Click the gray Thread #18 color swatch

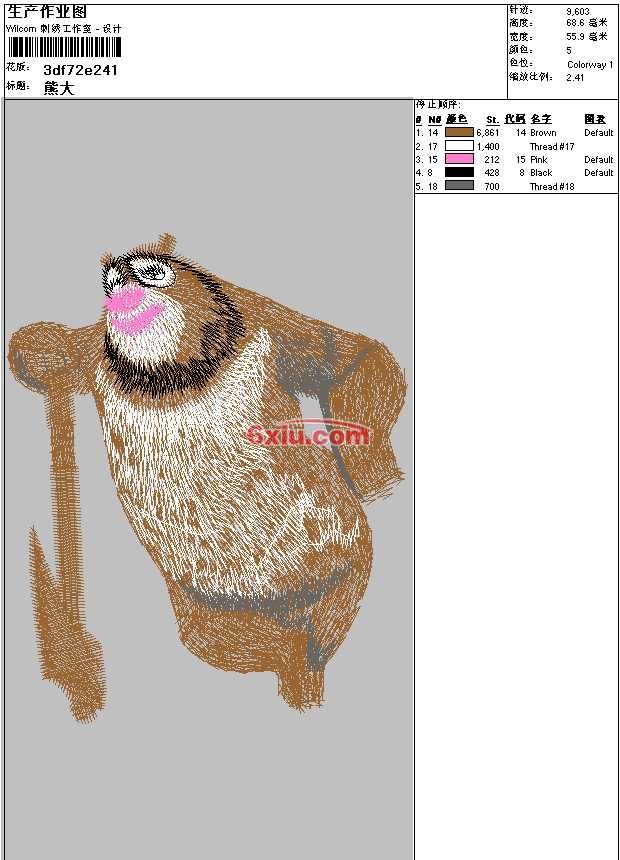click(x=459, y=186)
